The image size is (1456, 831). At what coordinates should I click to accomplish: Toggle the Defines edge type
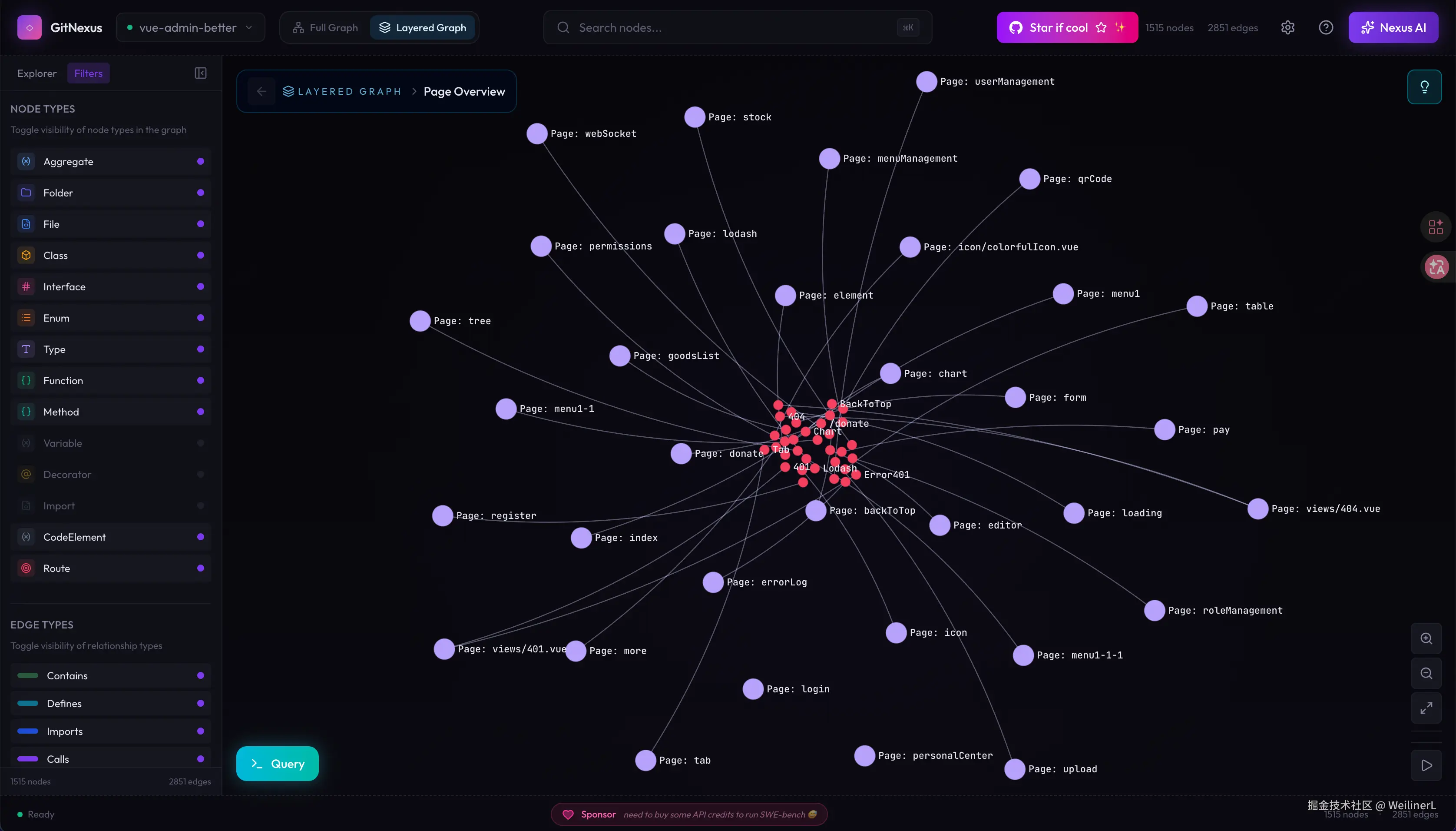(x=111, y=704)
